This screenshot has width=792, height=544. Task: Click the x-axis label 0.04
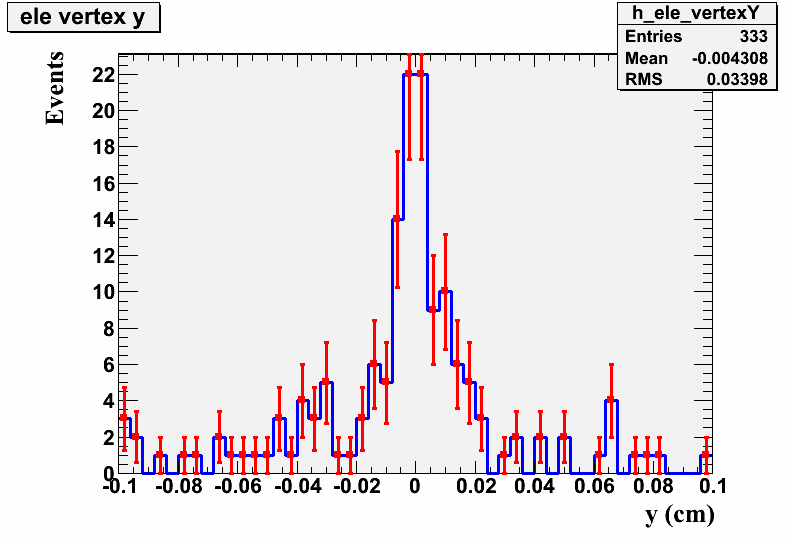coord(535,486)
